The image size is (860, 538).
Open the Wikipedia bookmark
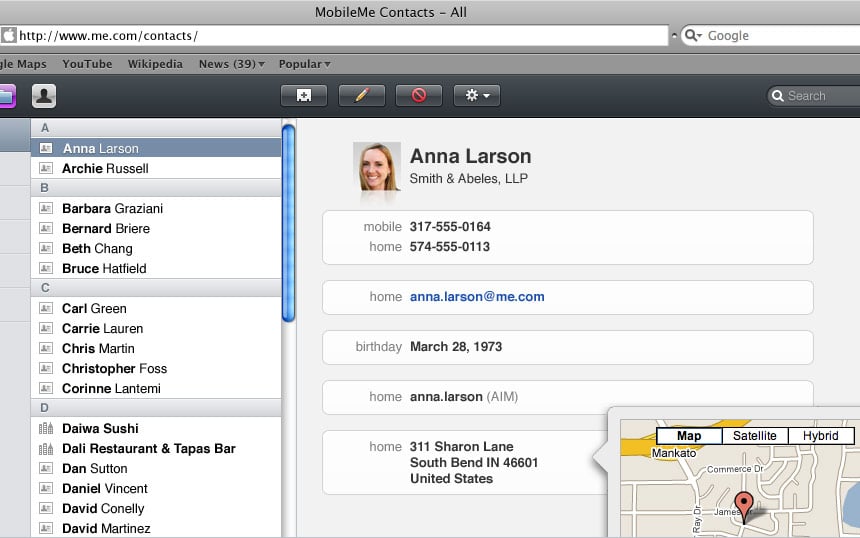tap(155, 64)
